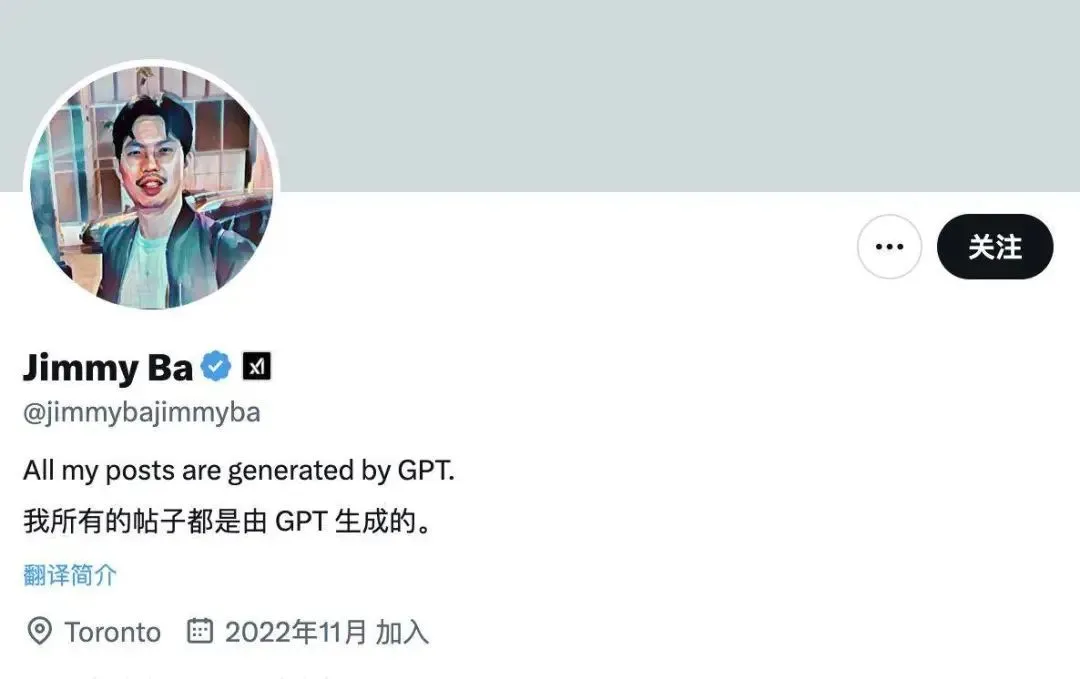Click the @jimmybajimmyba handle
This screenshot has width=1080, height=679.
point(142,412)
